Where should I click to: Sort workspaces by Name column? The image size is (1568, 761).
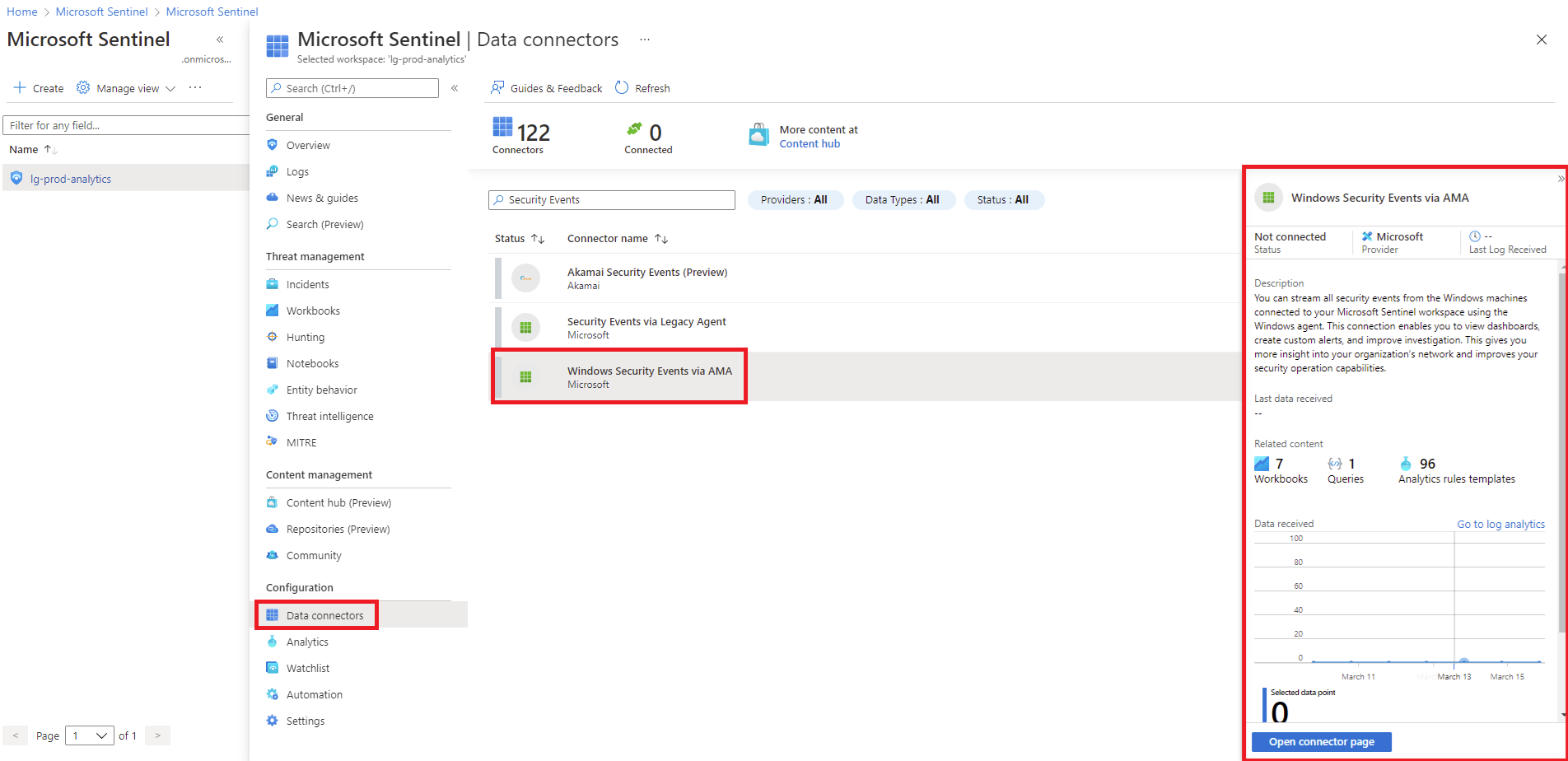pyautogui.click(x=33, y=149)
